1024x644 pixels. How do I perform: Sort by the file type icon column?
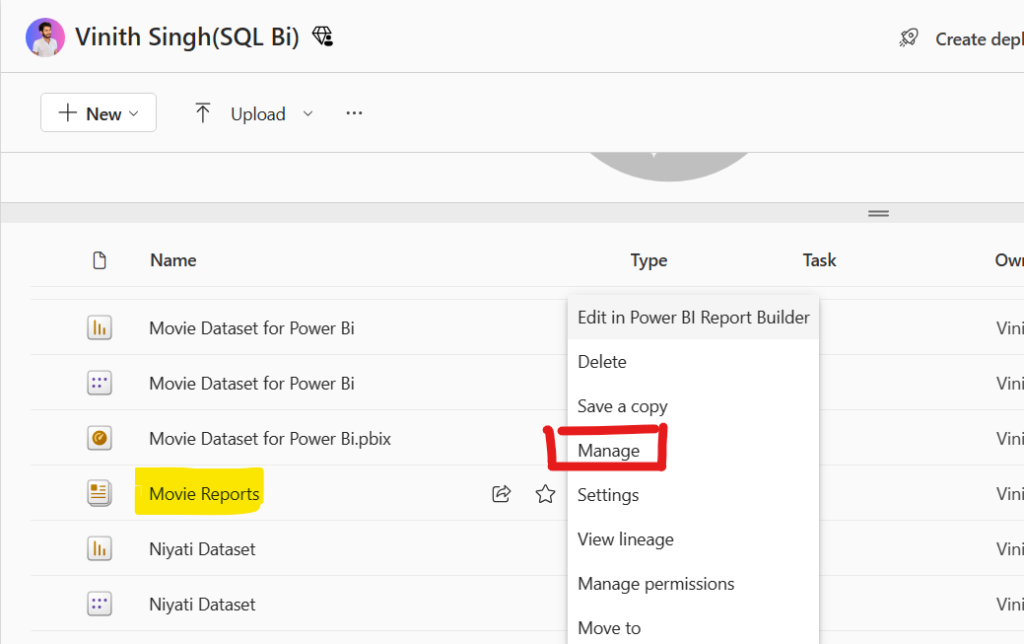tap(99, 261)
